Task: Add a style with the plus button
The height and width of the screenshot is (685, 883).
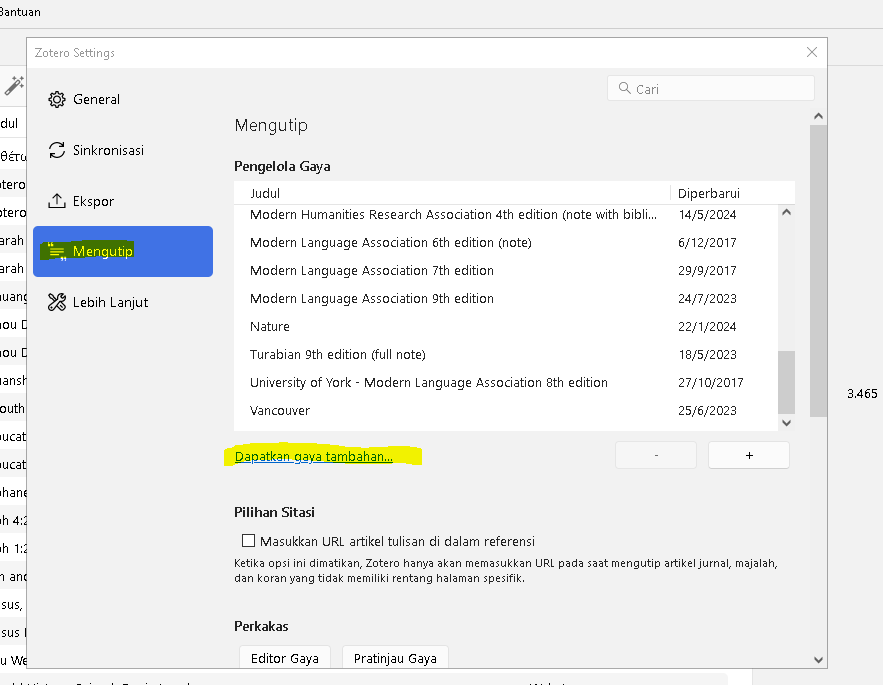Action: [x=749, y=455]
